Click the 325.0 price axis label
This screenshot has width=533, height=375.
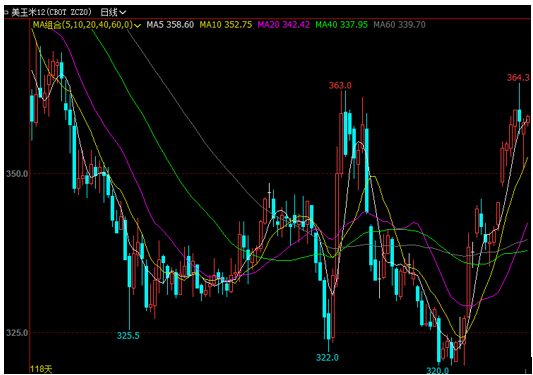[17, 333]
